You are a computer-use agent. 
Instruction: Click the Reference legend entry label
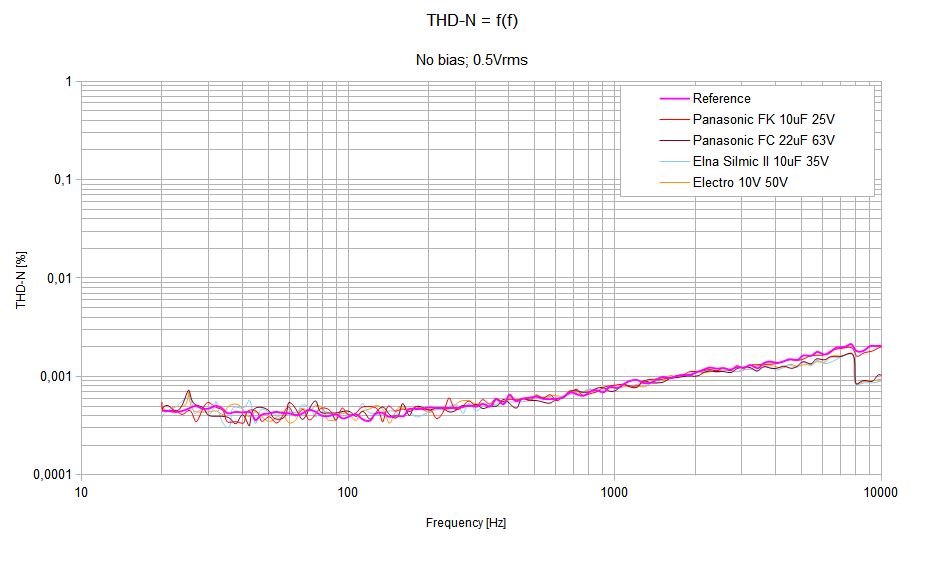721,98
